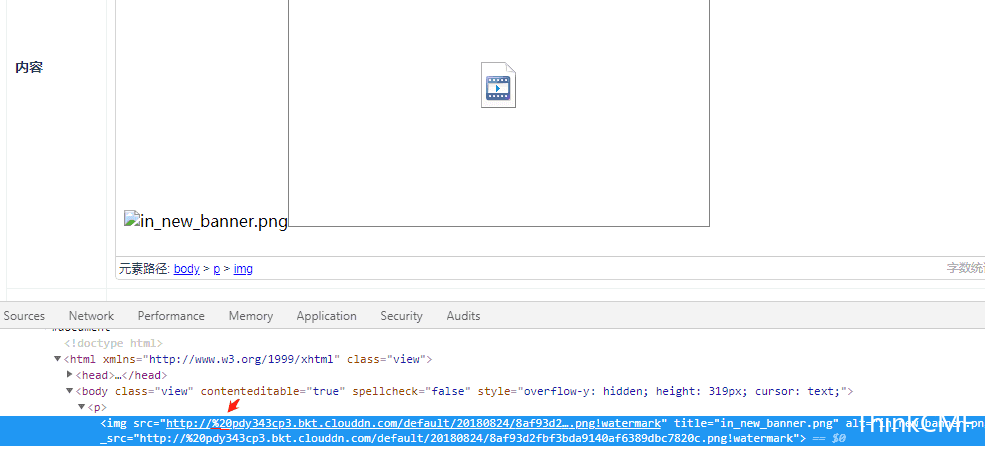Click the 字数统计 word count label
Screen dimensions: 985x449
[x=965, y=269]
